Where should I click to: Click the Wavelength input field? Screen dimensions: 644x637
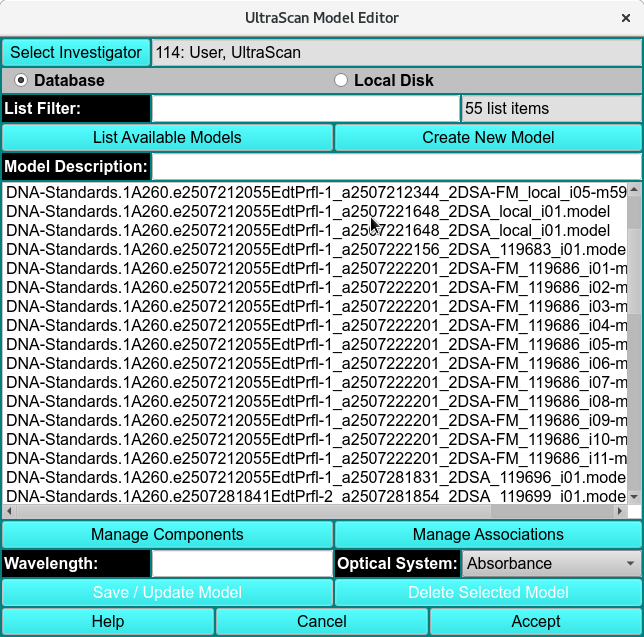(x=241, y=563)
